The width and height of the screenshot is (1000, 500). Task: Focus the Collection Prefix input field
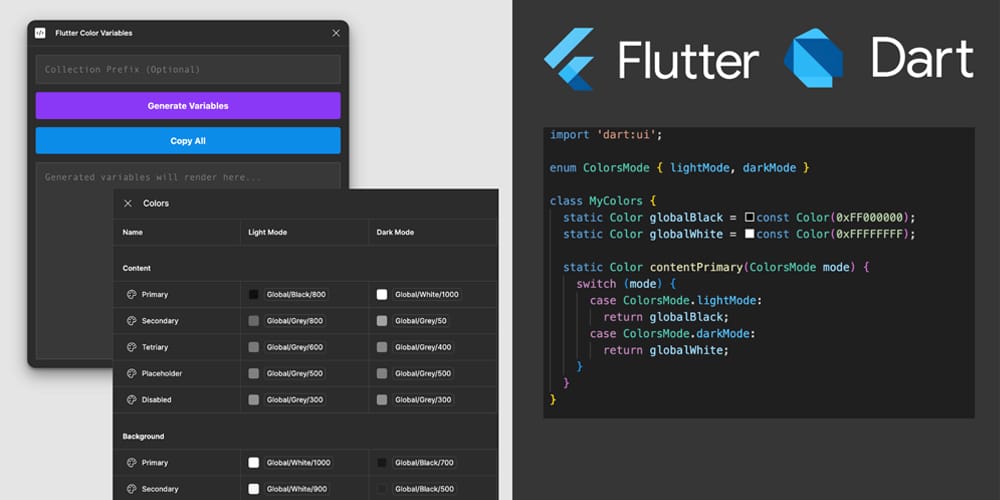coord(188,70)
